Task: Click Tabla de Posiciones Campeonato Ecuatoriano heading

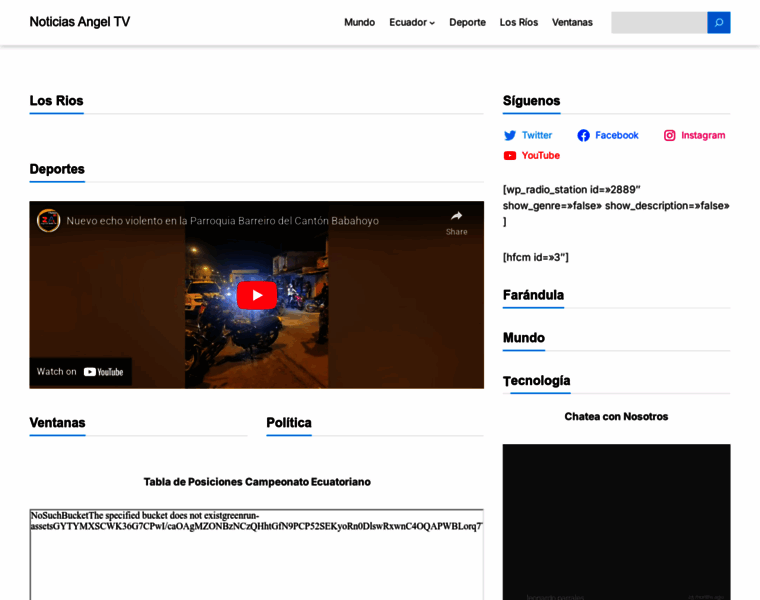Action: click(x=257, y=482)
